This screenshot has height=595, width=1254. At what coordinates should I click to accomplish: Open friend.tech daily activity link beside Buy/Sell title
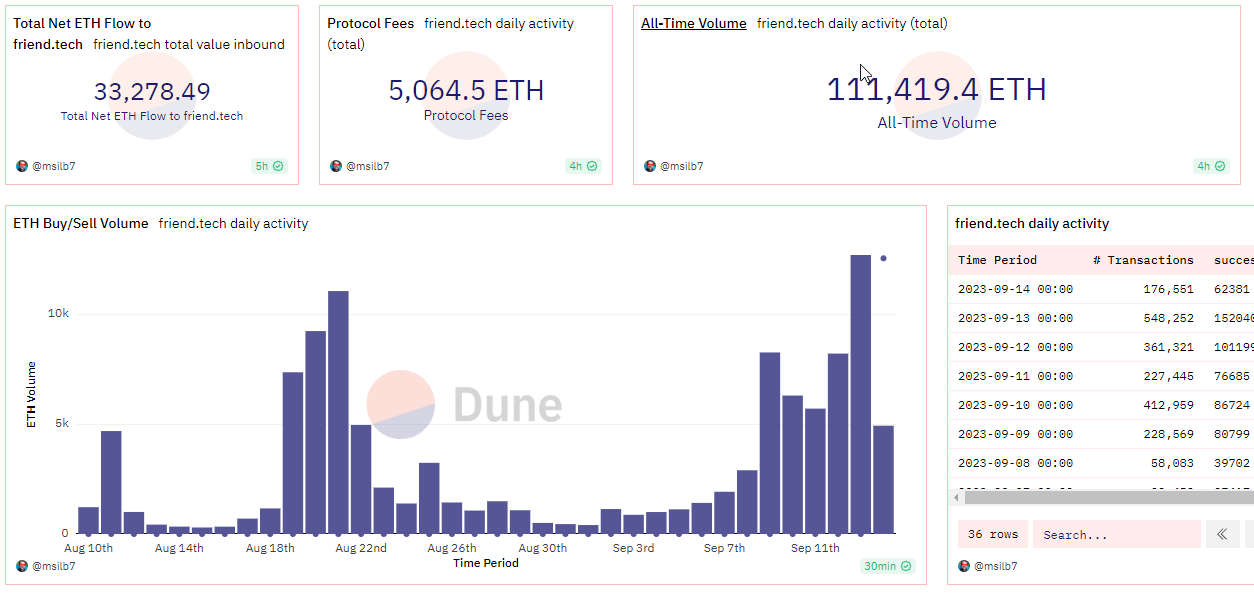(233, 223)
